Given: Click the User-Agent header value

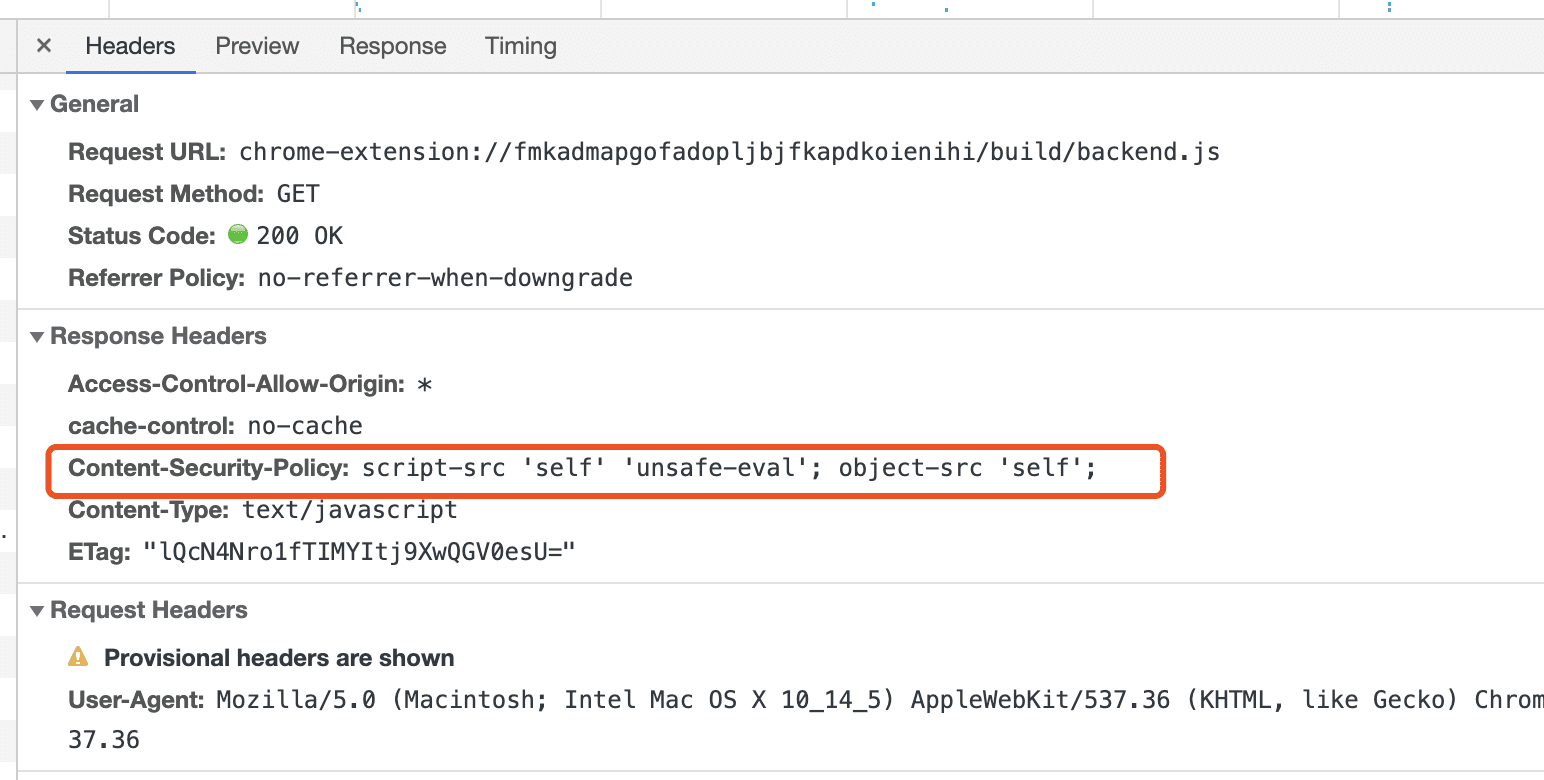Looking at the screenshot, I should [880, 700].
